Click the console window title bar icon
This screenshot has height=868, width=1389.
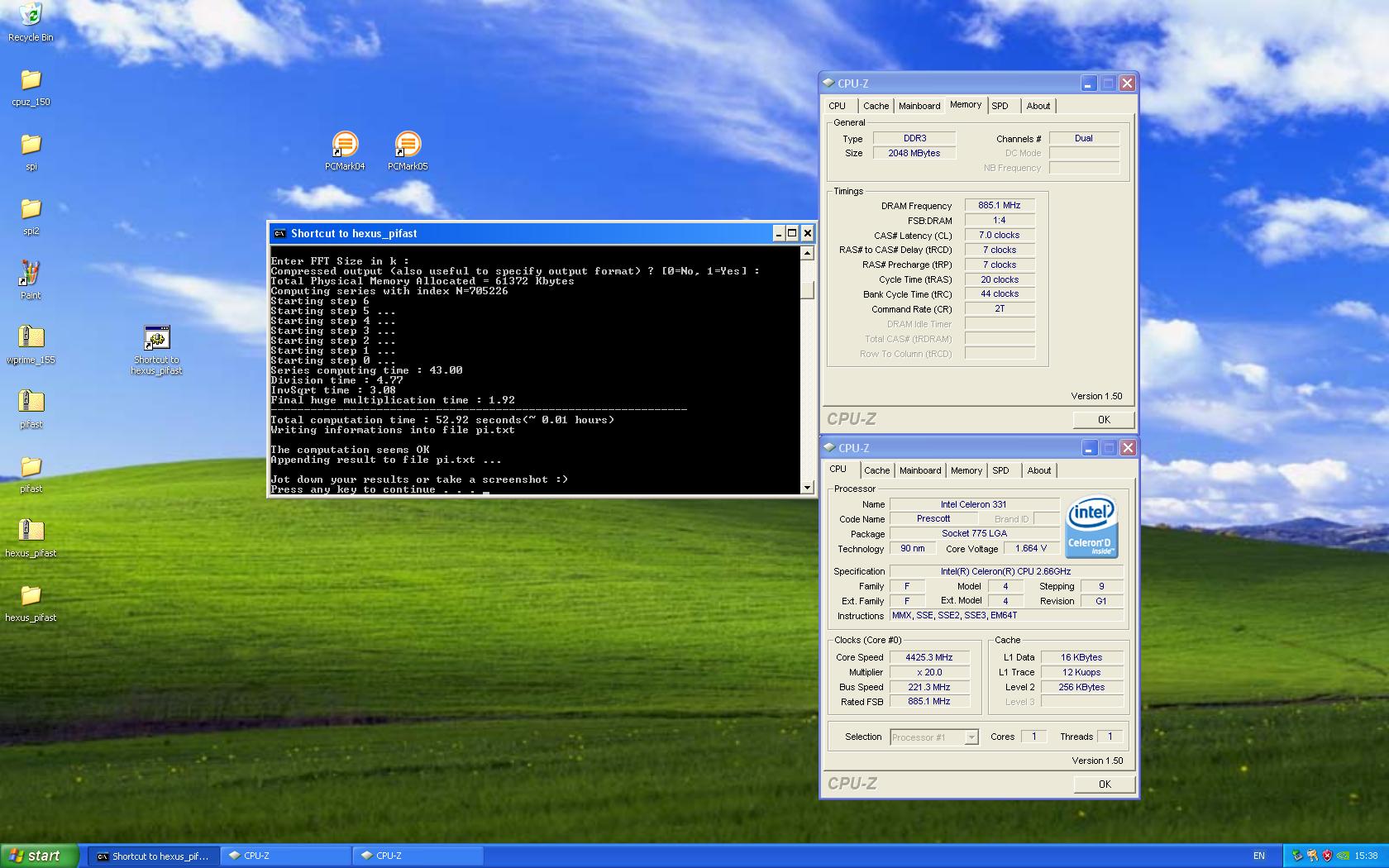pyautogui.click(x=280, y=233)
